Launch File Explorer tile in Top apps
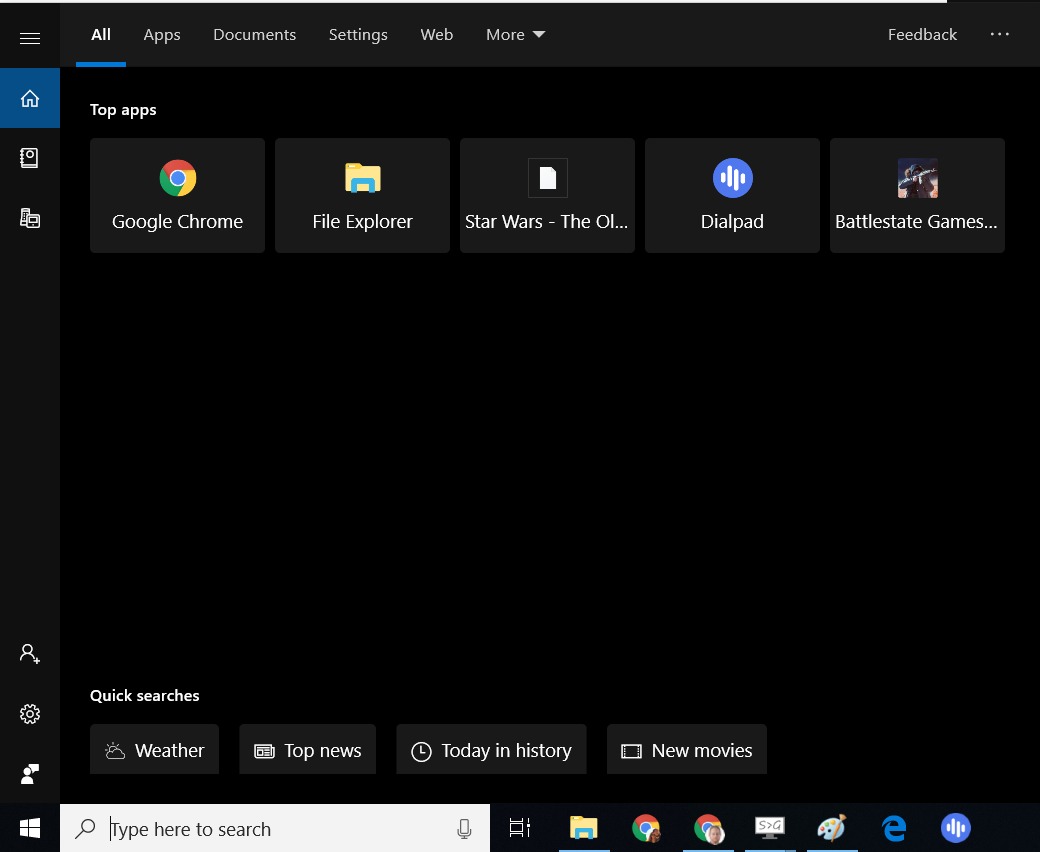 [x=362, y=195]
